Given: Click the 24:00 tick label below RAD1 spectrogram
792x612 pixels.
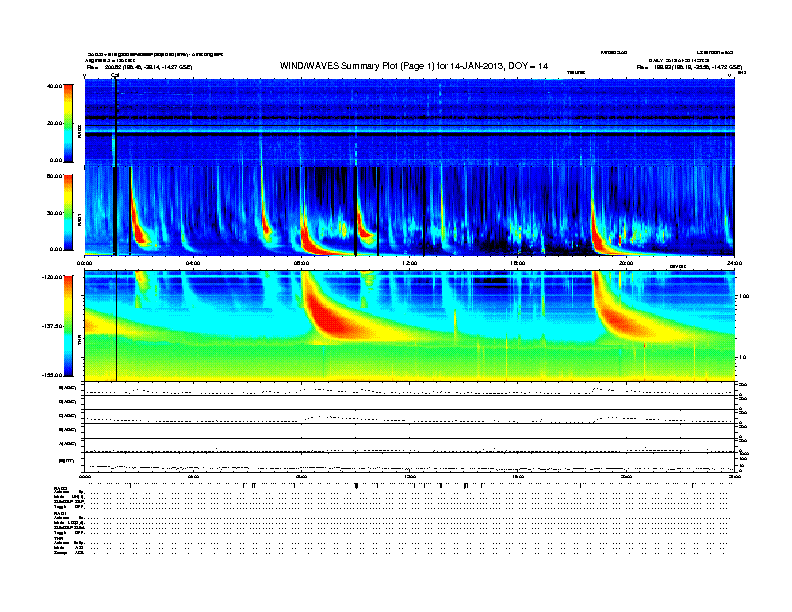Looking at the screenshot, I should [x=734, y=263].
